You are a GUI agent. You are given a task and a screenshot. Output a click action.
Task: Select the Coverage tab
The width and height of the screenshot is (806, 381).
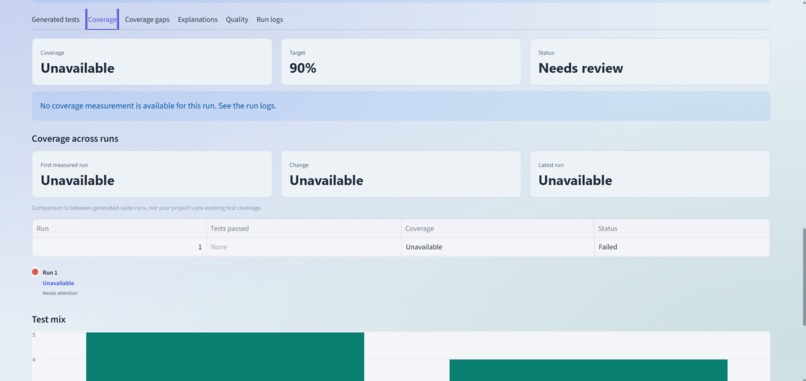[x=102, y=20]
